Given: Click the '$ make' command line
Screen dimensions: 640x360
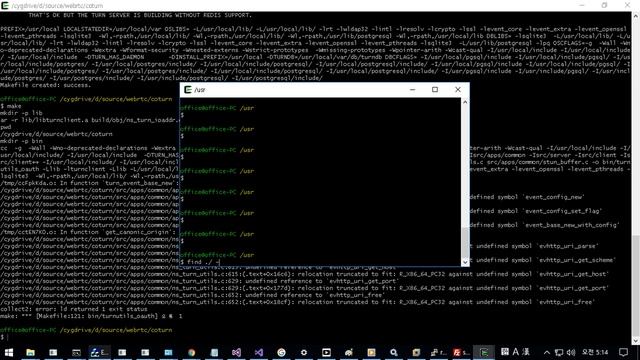Looking at the screenshot, I should tap(11, 106).
